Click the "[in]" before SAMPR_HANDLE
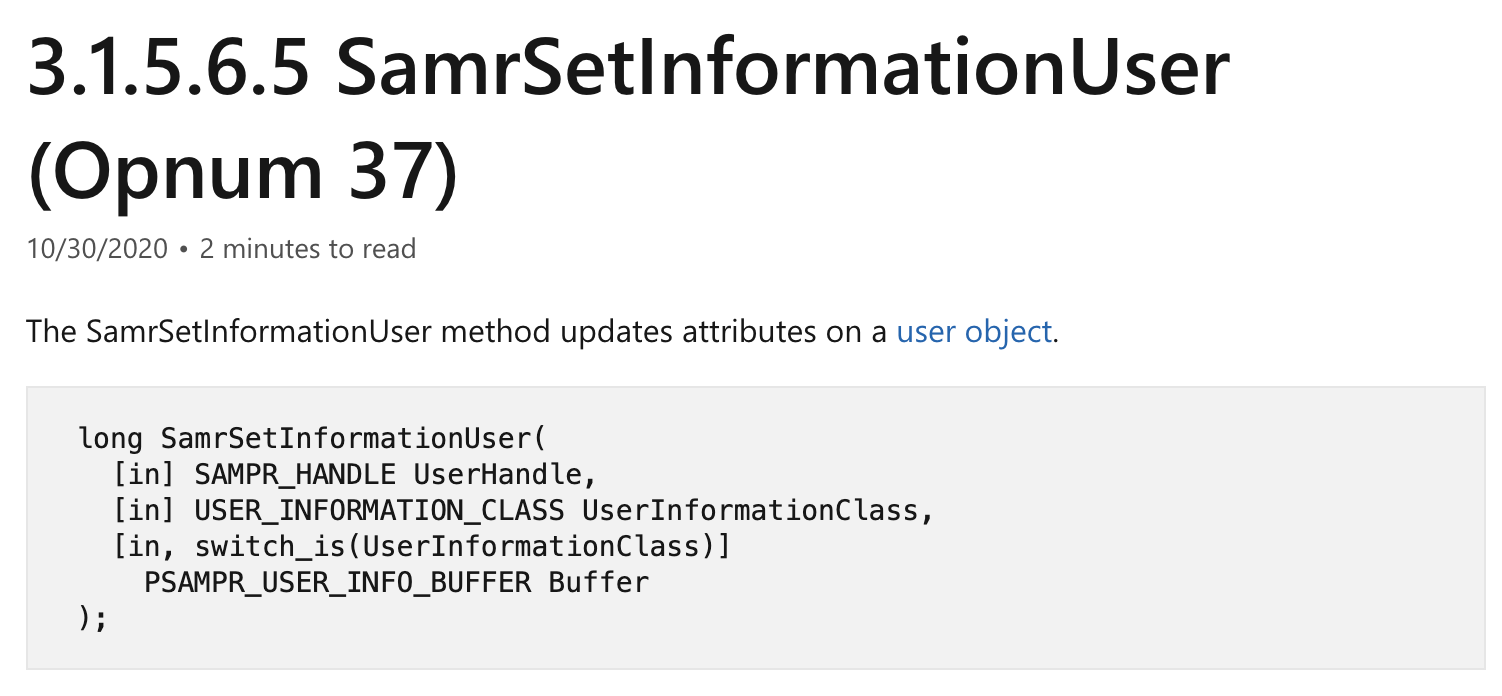1502x696 pixels. pyautogui.click(x=146, y=474)
